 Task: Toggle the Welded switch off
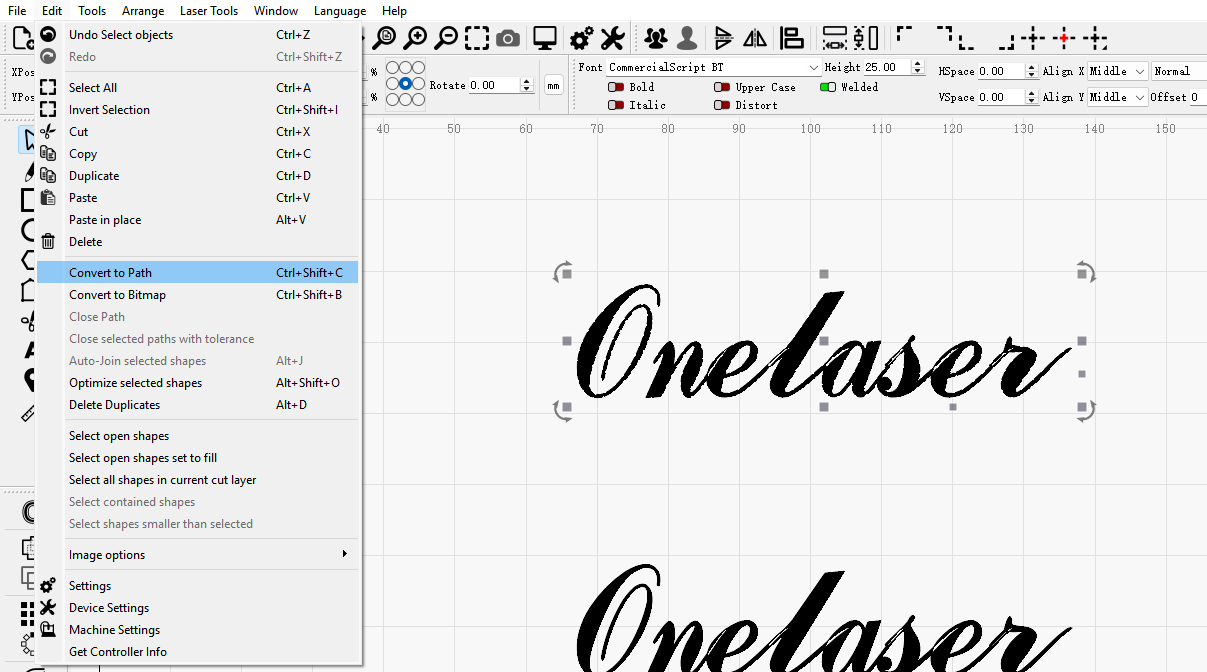(x=827, y=87)
